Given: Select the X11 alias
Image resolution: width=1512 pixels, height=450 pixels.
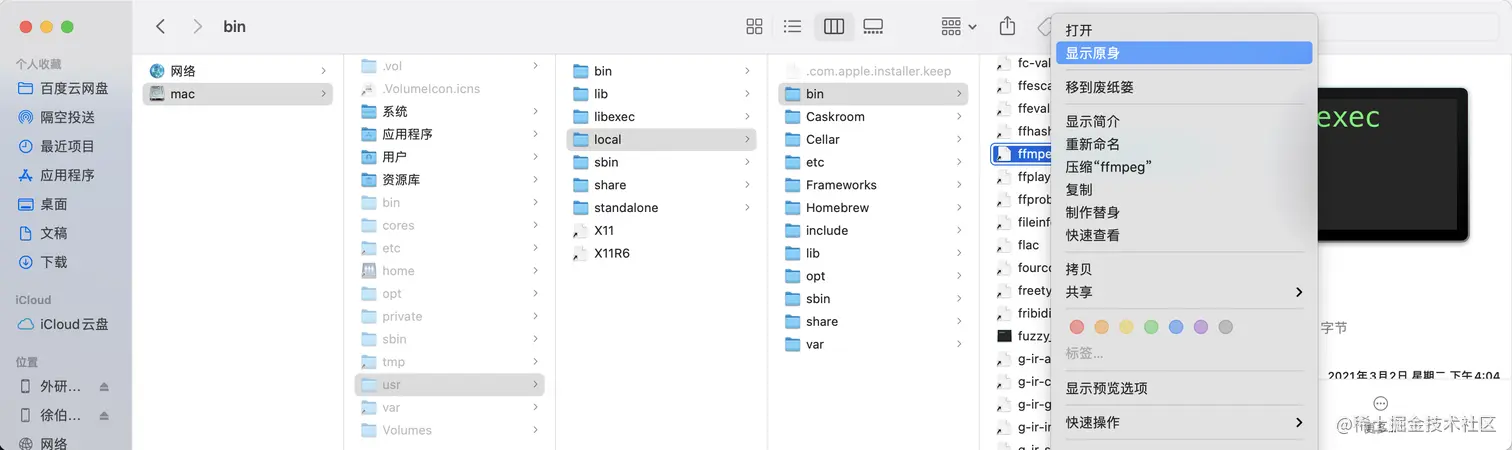Looking at the screenshot, I should (661, 230).
